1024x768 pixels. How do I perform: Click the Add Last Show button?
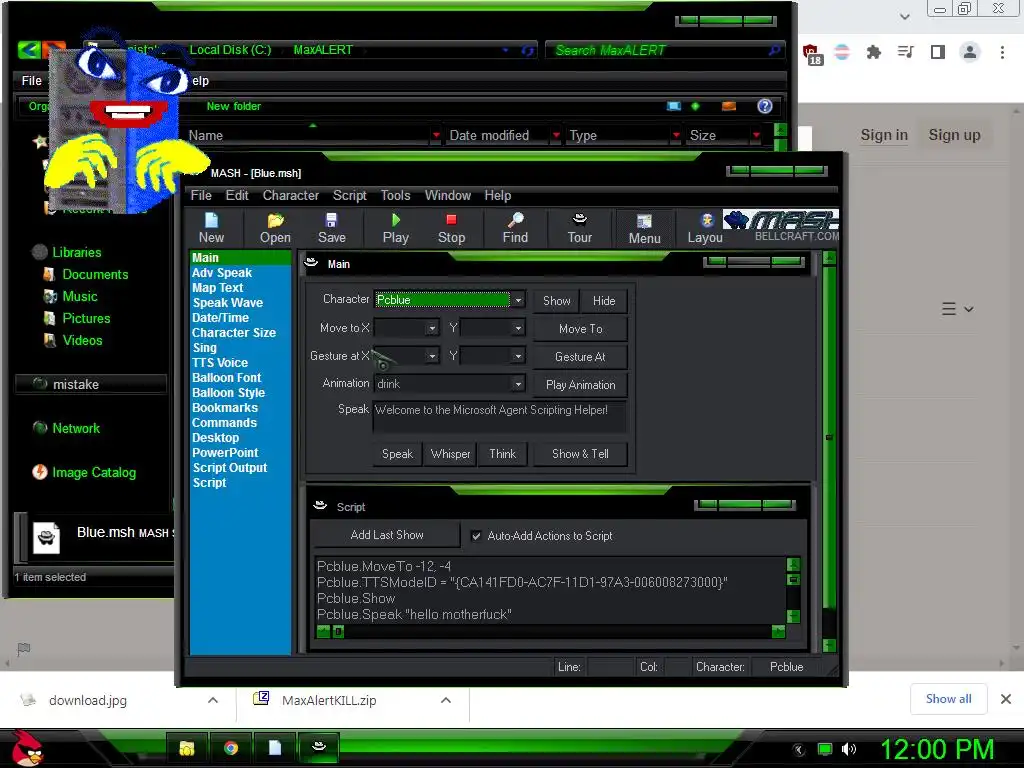[x=387, y=534]
